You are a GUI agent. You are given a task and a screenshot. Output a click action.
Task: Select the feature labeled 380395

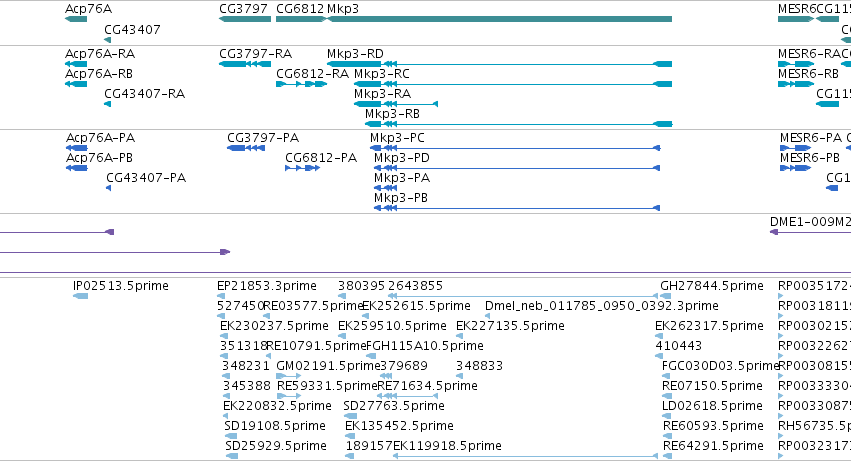click(361, 286)
